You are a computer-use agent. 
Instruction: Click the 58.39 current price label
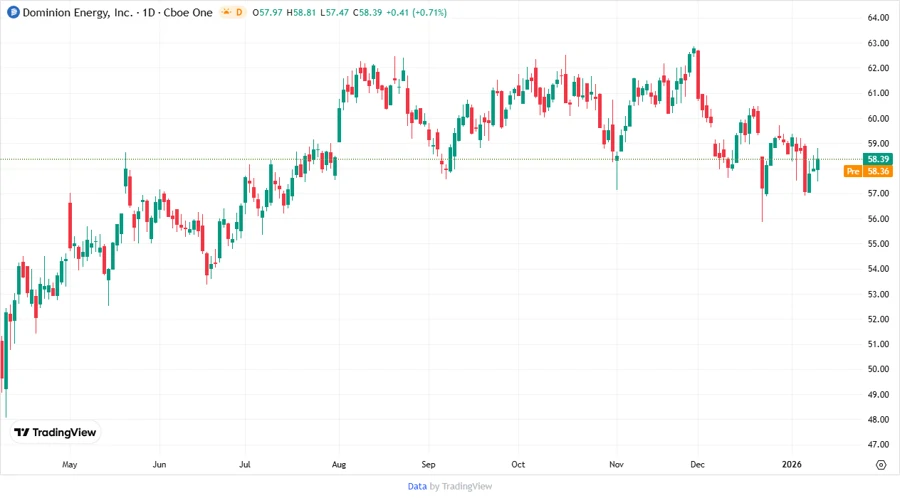pyautogui.click(x=878, y=159)
